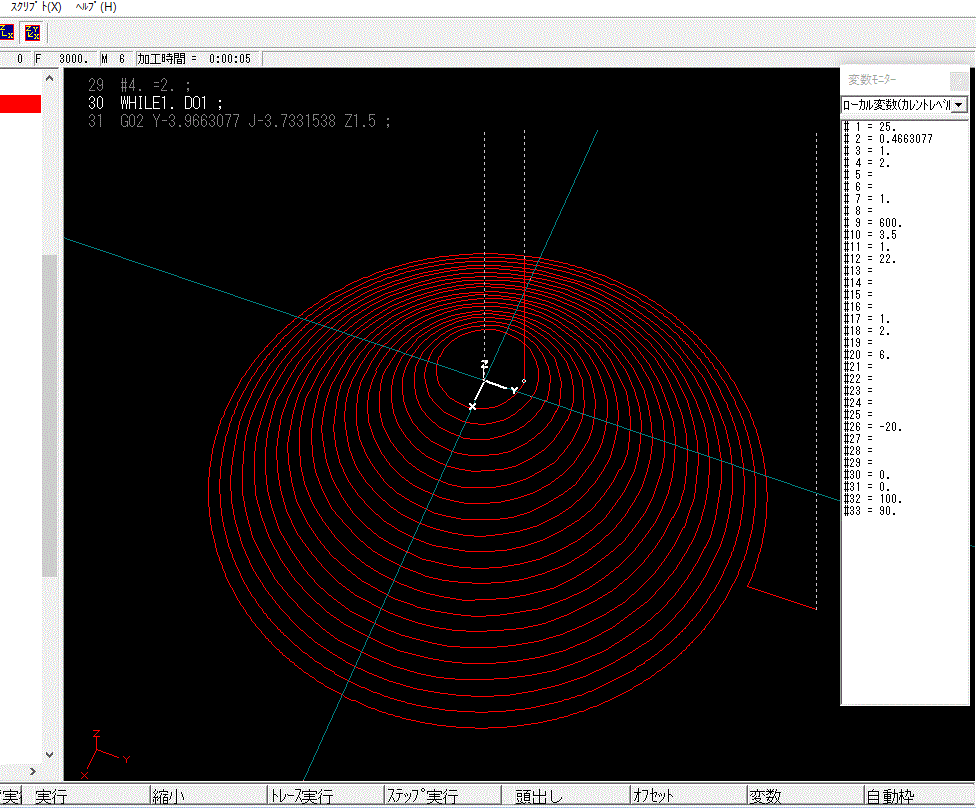Select the ZX plane view icon

click(x=7, y=32)
